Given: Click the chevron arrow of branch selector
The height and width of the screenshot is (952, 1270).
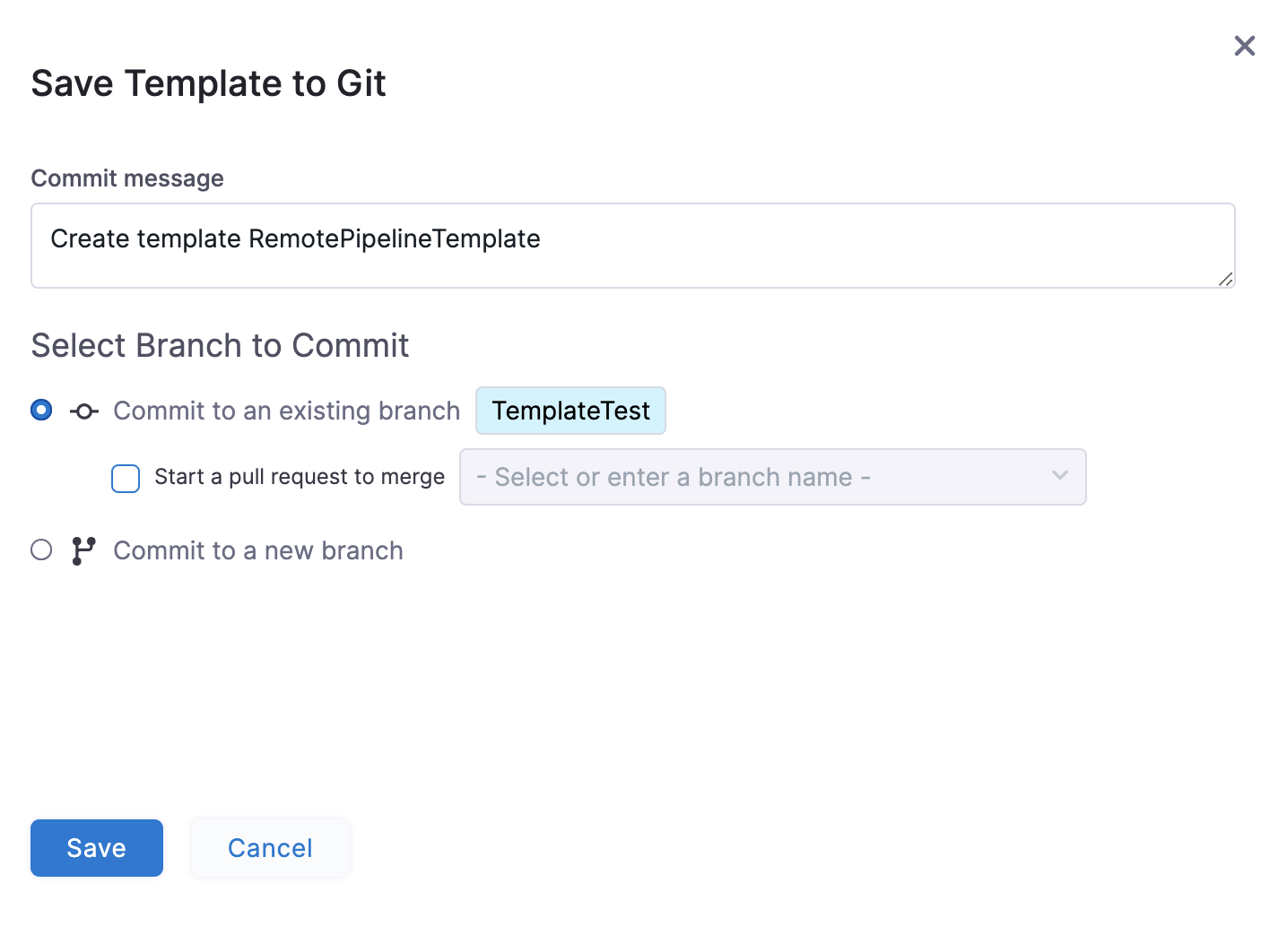Looking at the screenshot, I should 1060,476.
